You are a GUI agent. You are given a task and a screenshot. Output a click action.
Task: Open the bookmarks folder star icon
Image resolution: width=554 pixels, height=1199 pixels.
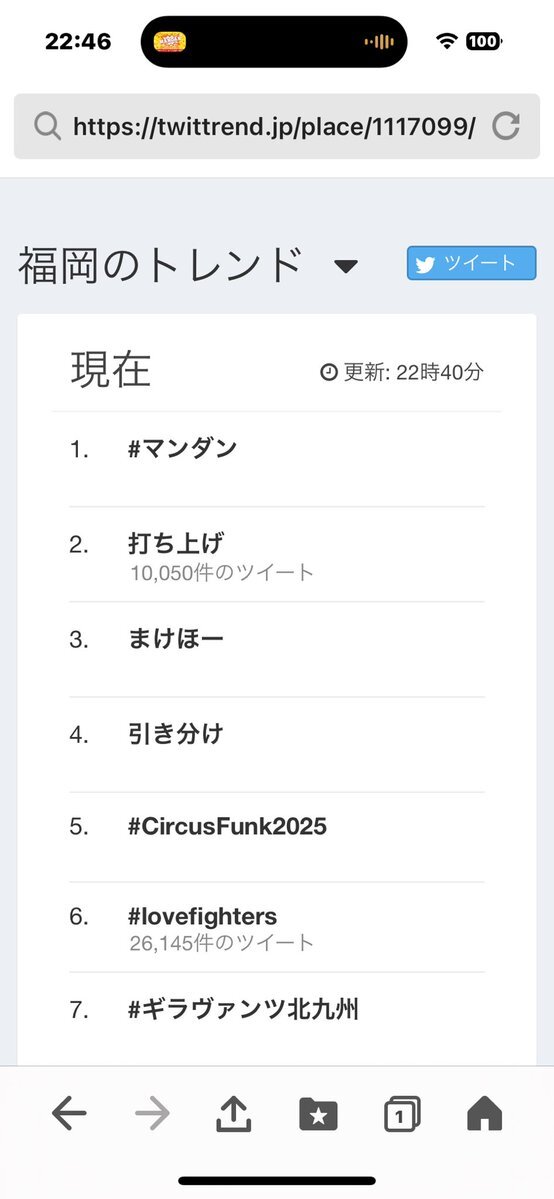coord(318,1114)
